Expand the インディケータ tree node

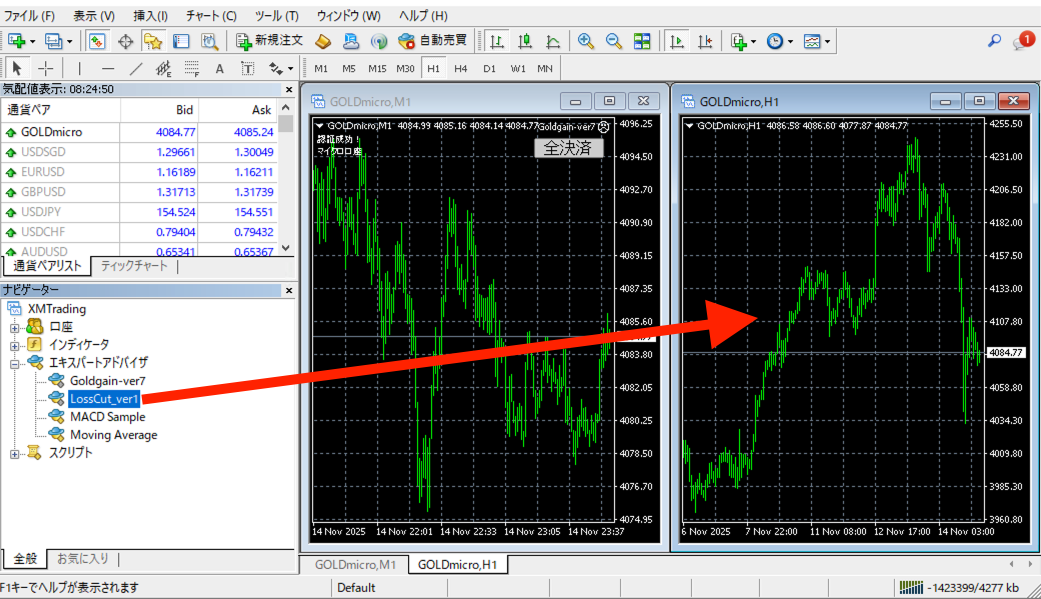pyautogui.click(x=15, y=345)
